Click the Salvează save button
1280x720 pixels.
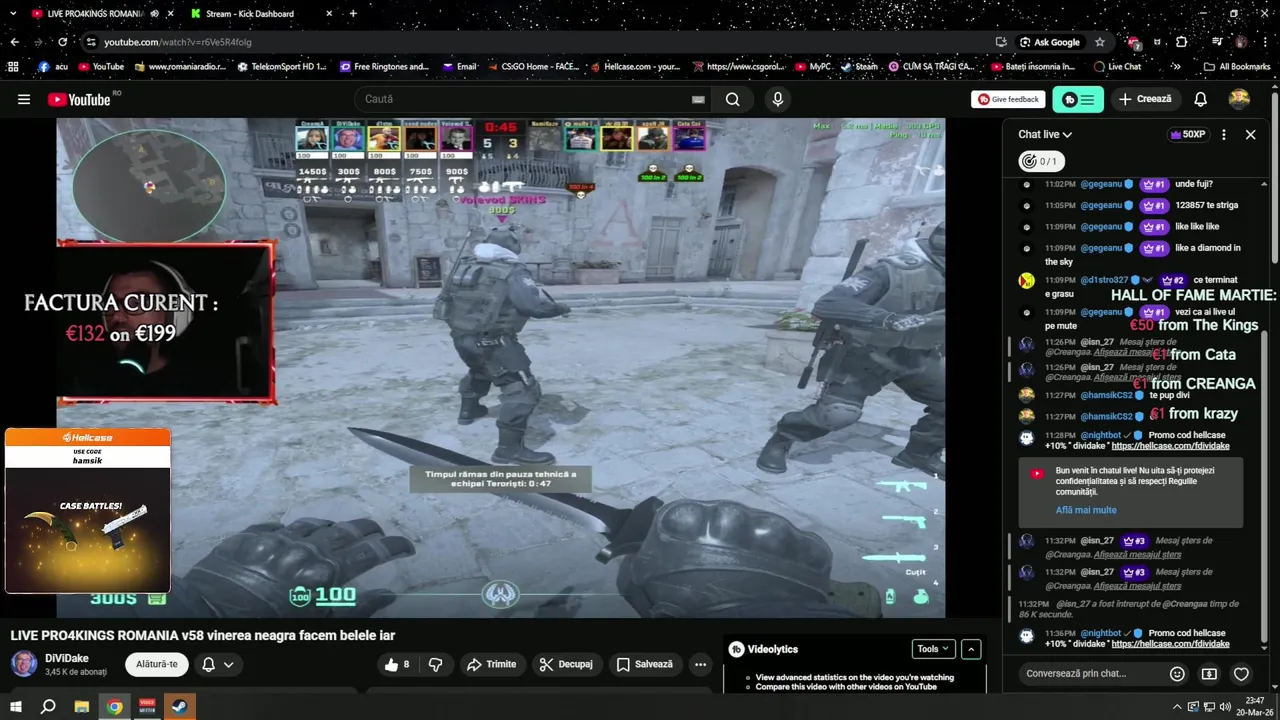click(x=644, y=664)
